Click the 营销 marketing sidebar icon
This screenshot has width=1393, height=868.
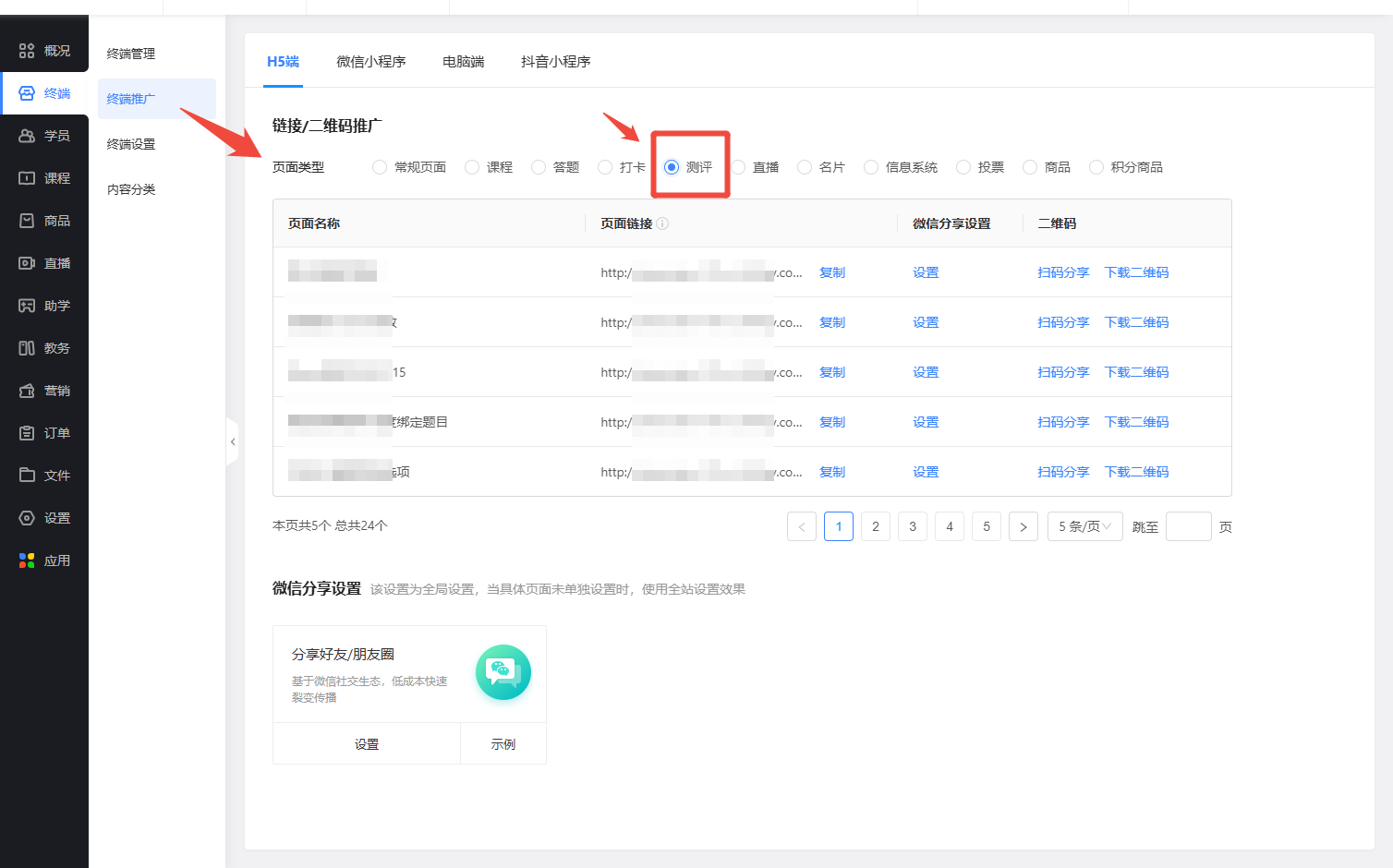[x=27, y=391]
